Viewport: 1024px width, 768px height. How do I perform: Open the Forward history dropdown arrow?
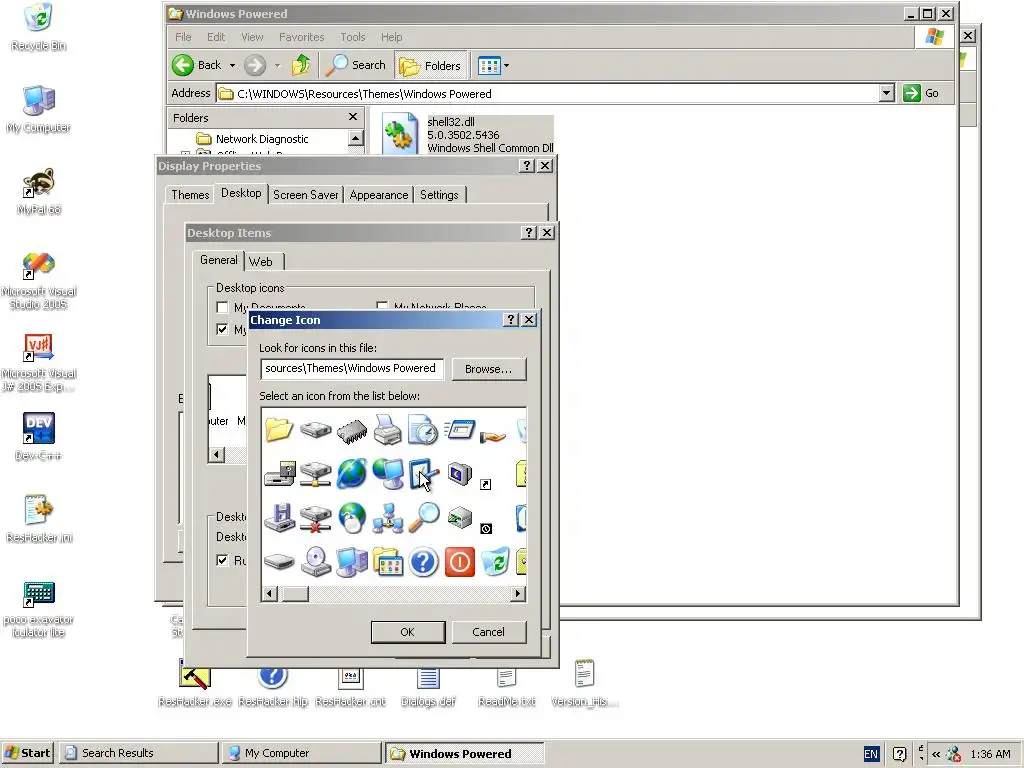[x=277, y=65]
